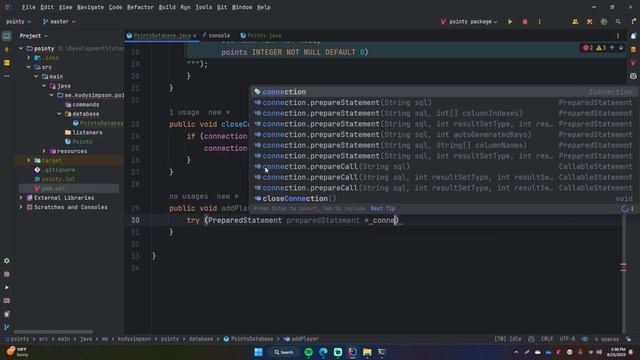The image size is (640, 360).
Task: Open the Build menu
Action: 167,7
